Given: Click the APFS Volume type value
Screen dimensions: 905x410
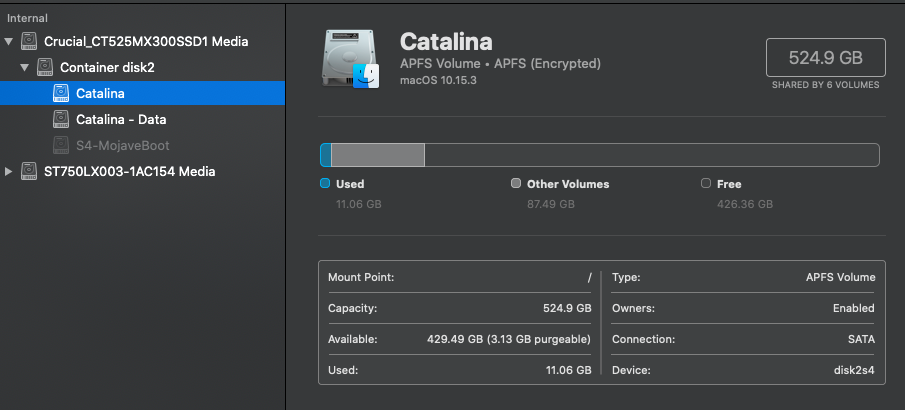Looking at the screenshot, I should point(841,278).
